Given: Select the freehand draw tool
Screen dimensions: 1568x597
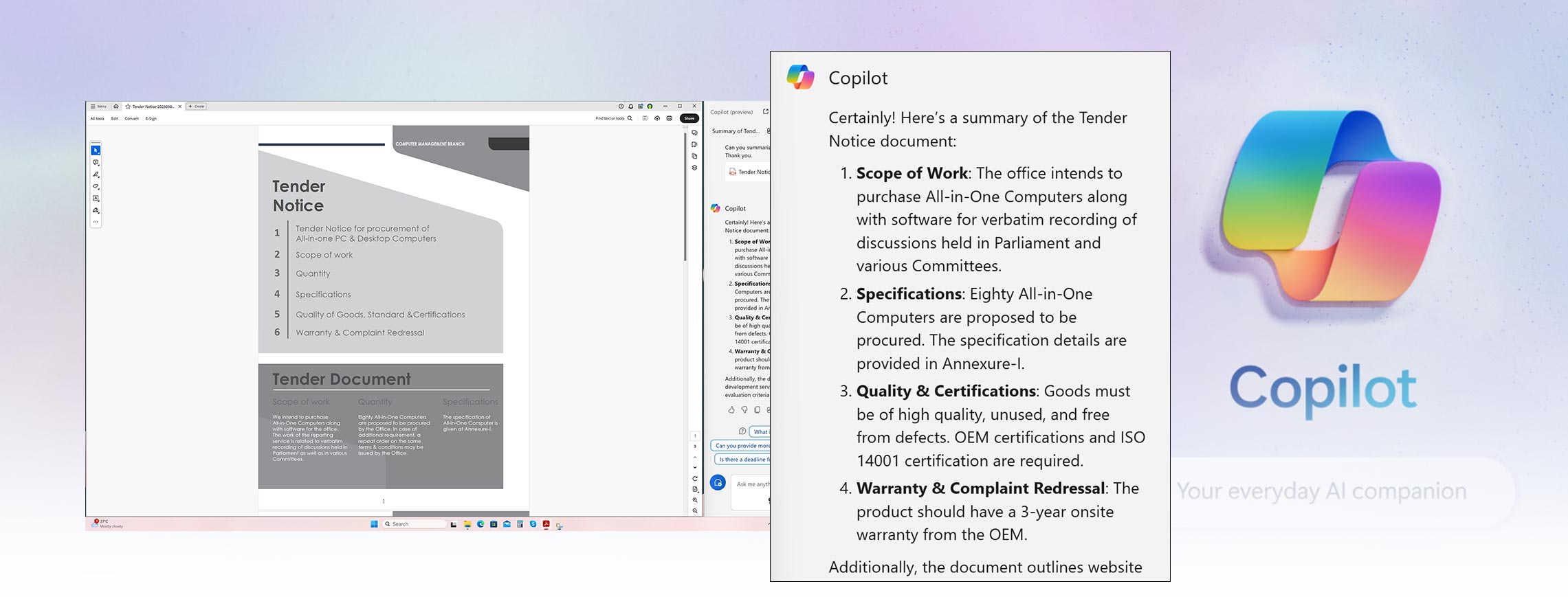Looking at the screenshot, I should (x=96, y=187).
